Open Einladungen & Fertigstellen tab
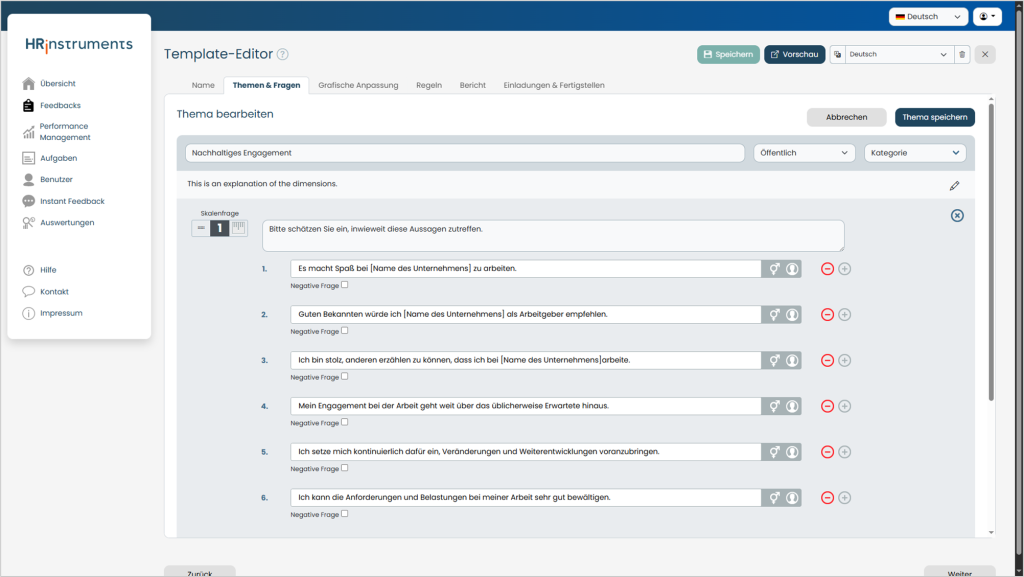The width and height of the screenshot is (1024, 577). pyautogui.click(x=554, y=86)
